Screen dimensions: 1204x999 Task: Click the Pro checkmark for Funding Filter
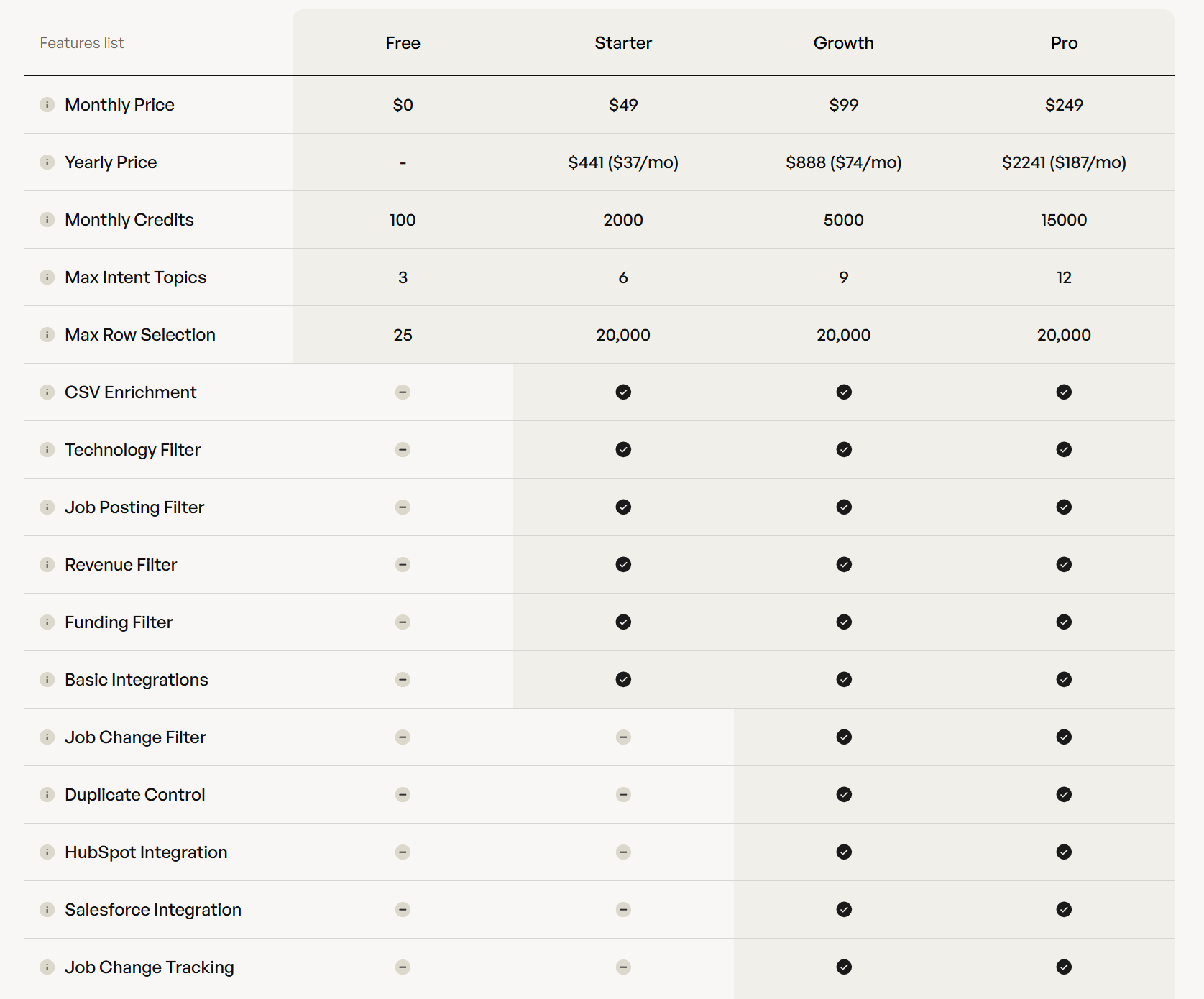(1064, 622)
